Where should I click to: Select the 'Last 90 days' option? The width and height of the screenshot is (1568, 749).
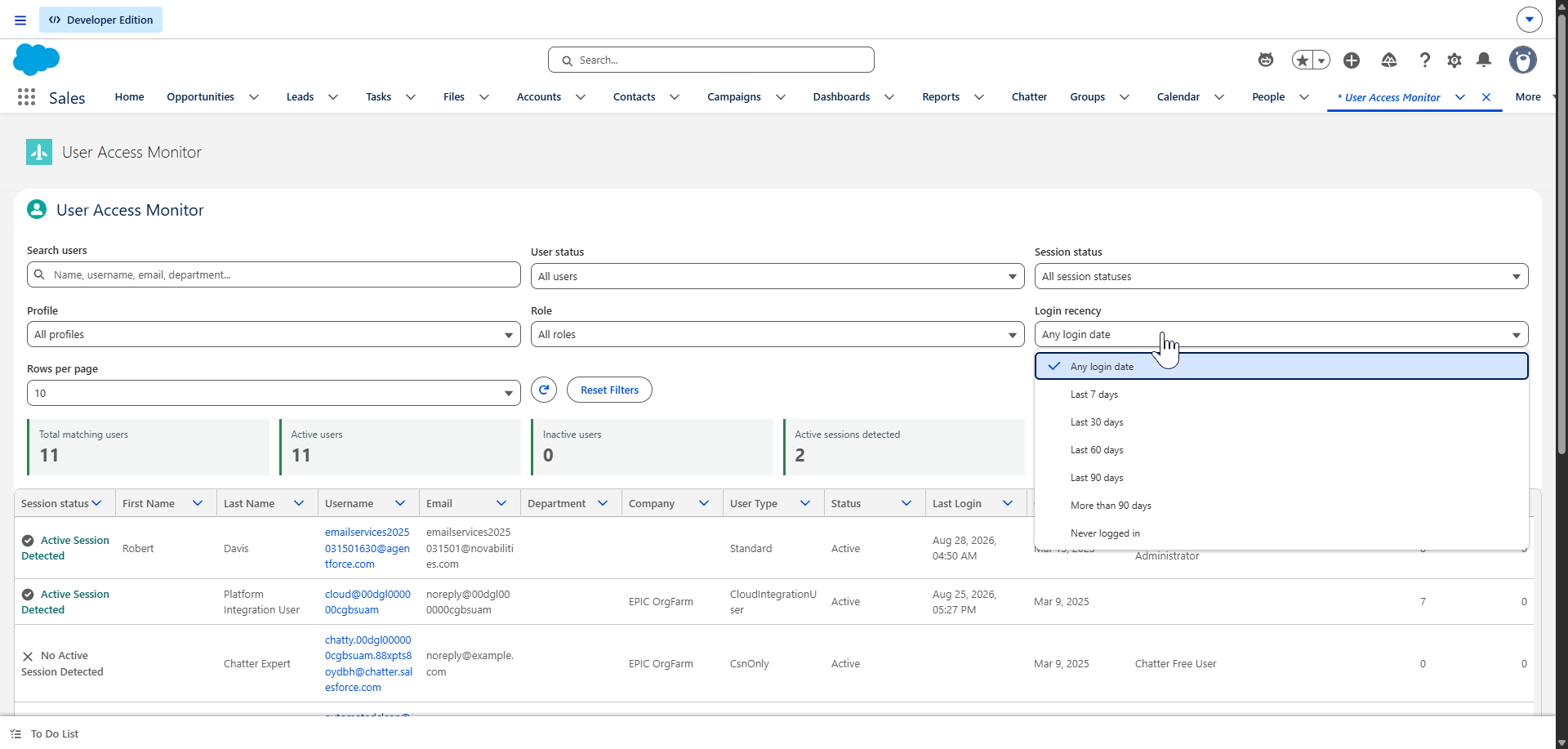click(x=1281, y=478)
